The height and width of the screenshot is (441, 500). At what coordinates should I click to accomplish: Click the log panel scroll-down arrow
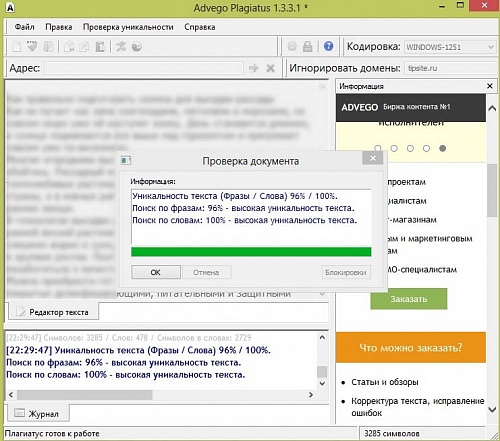coord(322,383)
